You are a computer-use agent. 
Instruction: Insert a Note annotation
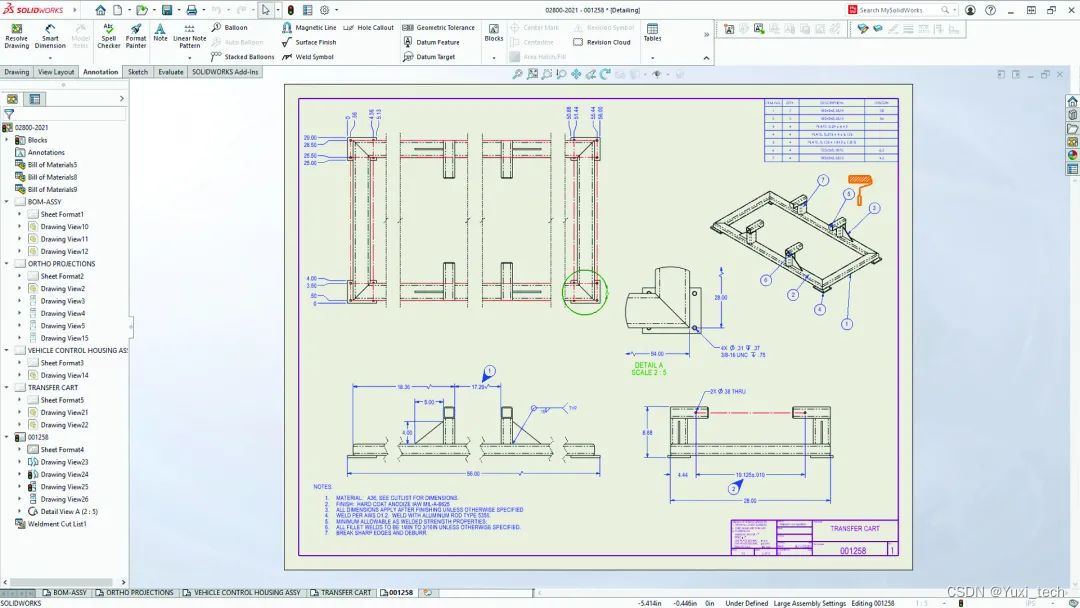pos(160,35)
